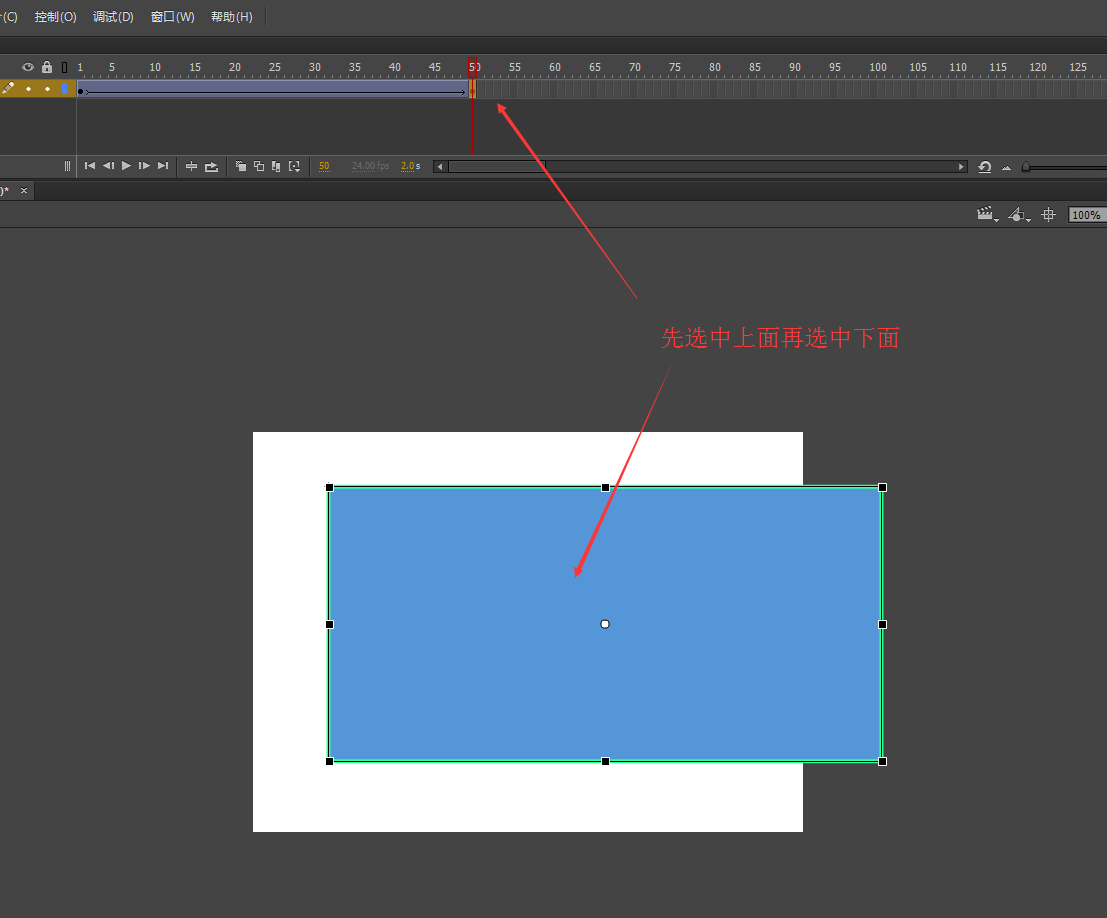This screenshot has height=918, width=1107.
Task: Click the layer's pencil edit icon
Action: tap(8, 88)
